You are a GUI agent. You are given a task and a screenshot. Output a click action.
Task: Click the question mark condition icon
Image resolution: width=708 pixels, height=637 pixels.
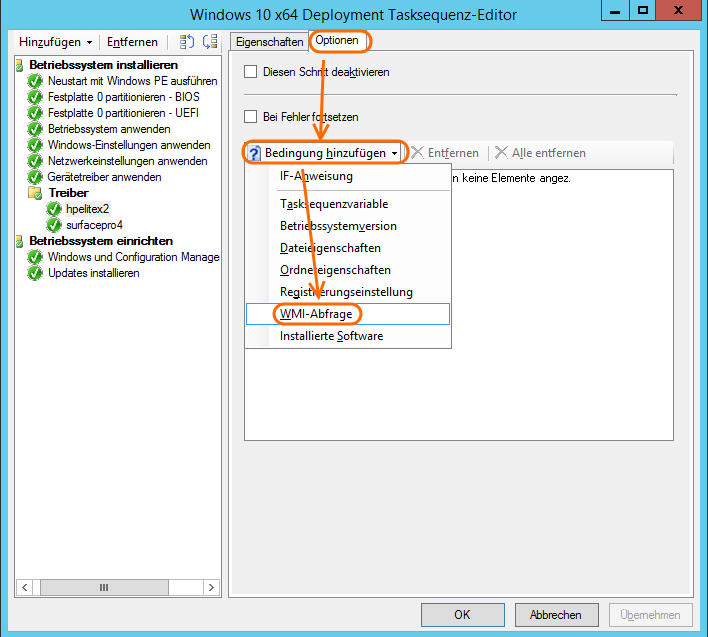254,153
